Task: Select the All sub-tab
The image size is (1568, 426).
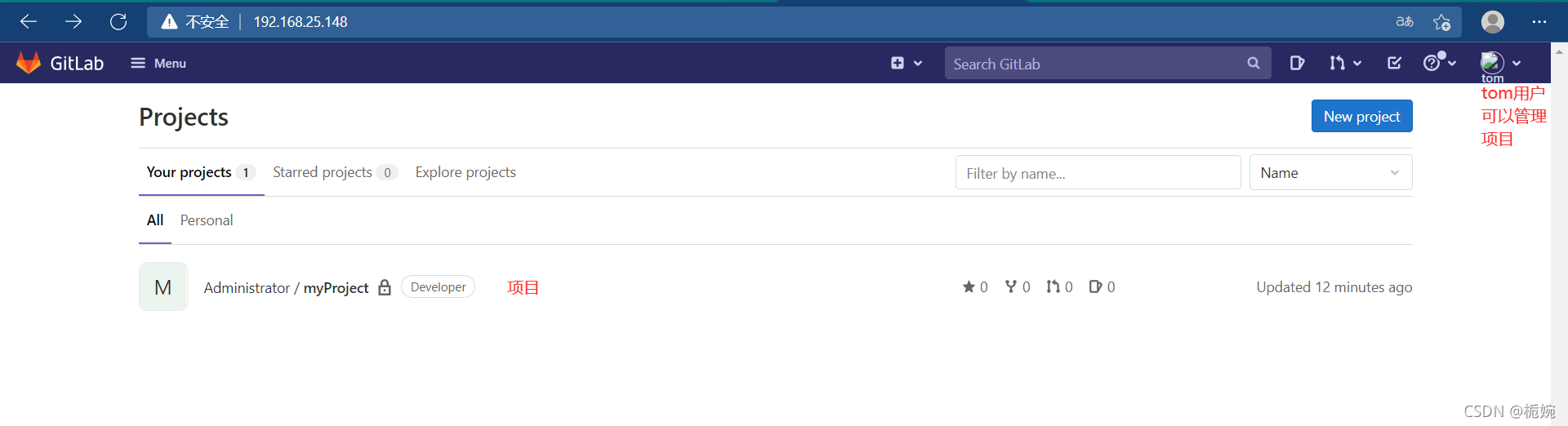Action: pyautogui.click(x=155, y=220)
